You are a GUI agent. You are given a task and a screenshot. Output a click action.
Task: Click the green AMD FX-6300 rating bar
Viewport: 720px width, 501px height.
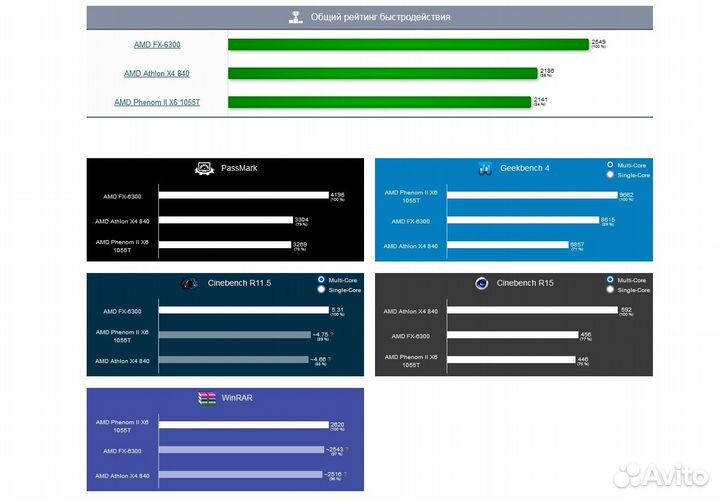(x=408, y=44)
